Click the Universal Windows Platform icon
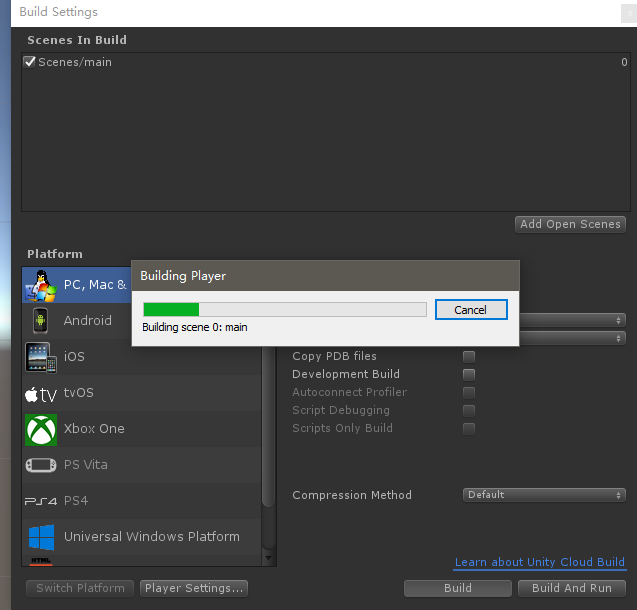Viewport: 637px width, 610px height. coord(41,537)
